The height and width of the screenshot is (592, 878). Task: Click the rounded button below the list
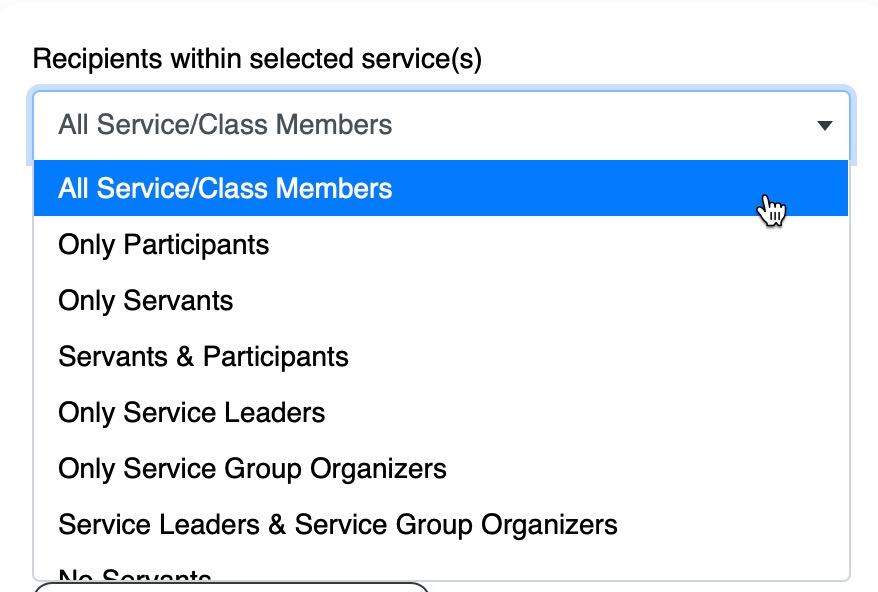(x=230, y=588)
